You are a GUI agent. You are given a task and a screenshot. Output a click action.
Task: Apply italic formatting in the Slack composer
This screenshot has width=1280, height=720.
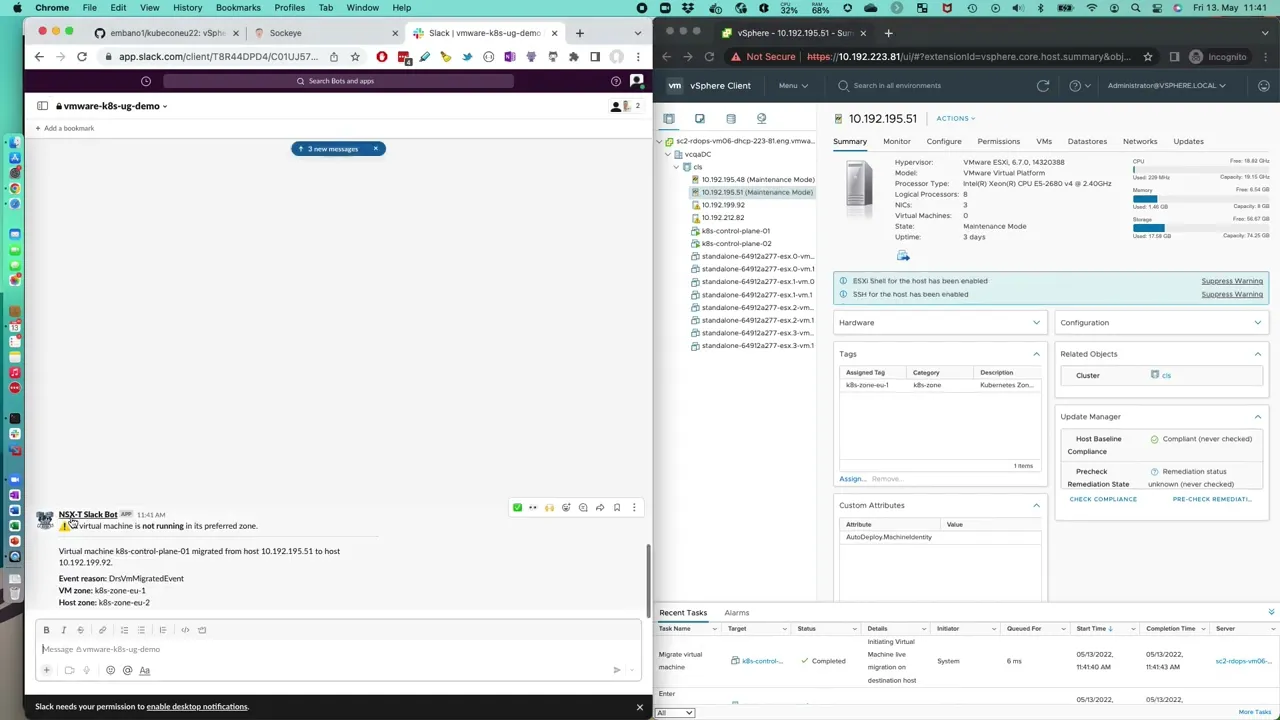pos(63,630)
